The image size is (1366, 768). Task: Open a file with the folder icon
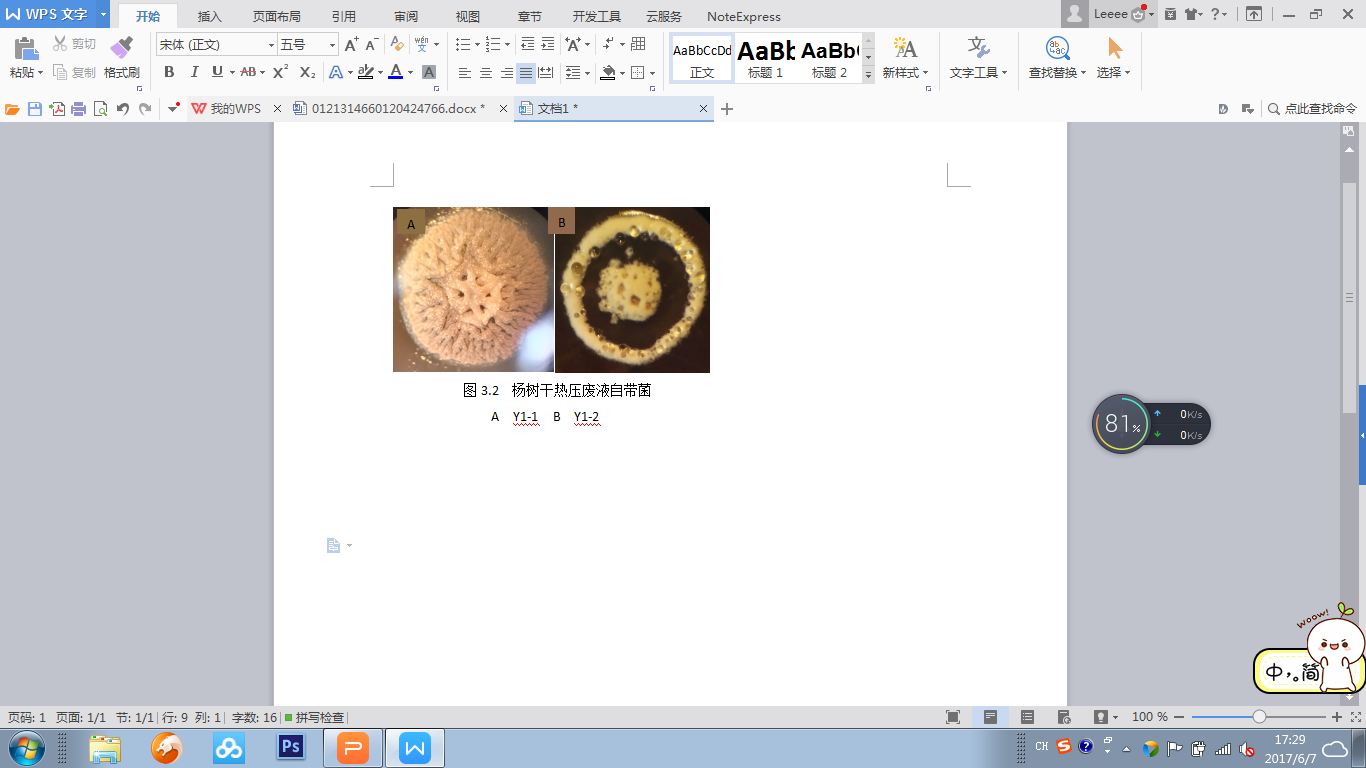13,109
